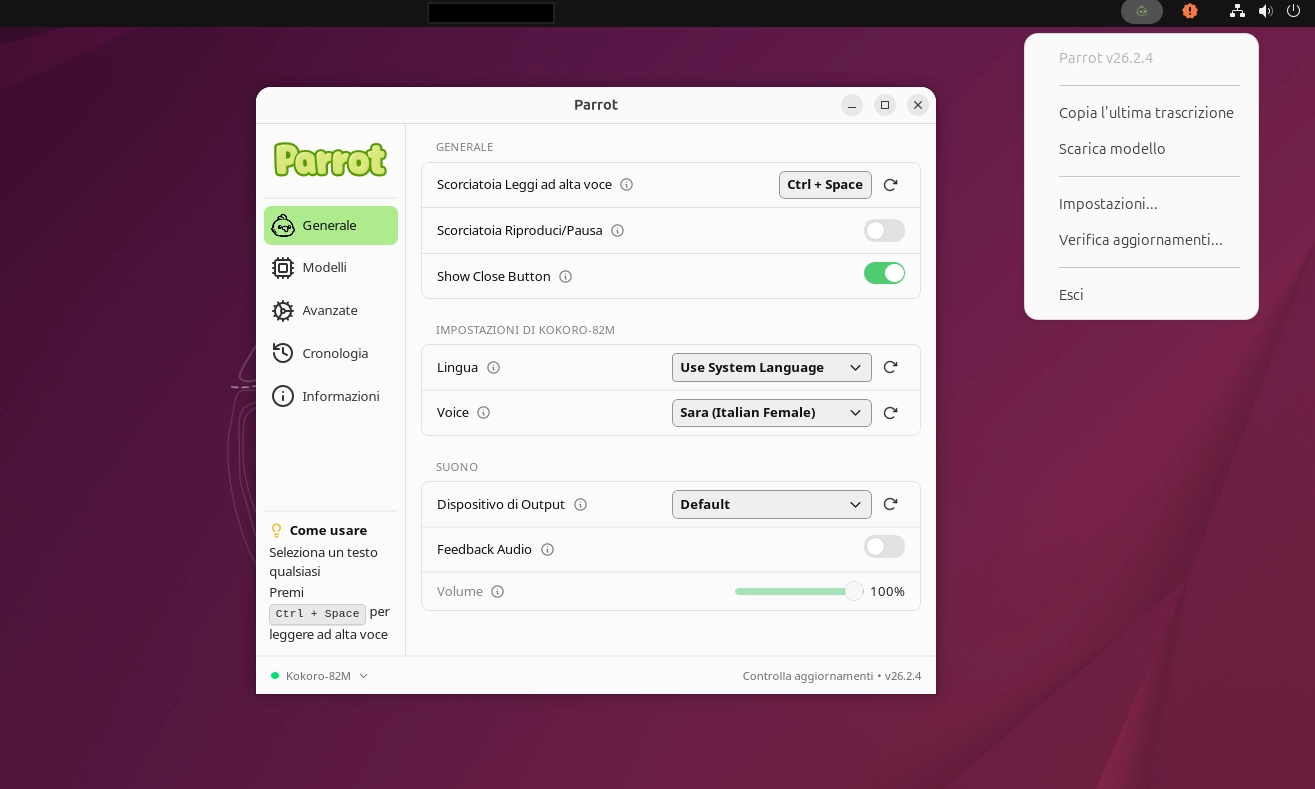Open the Cronologia section

335,353
